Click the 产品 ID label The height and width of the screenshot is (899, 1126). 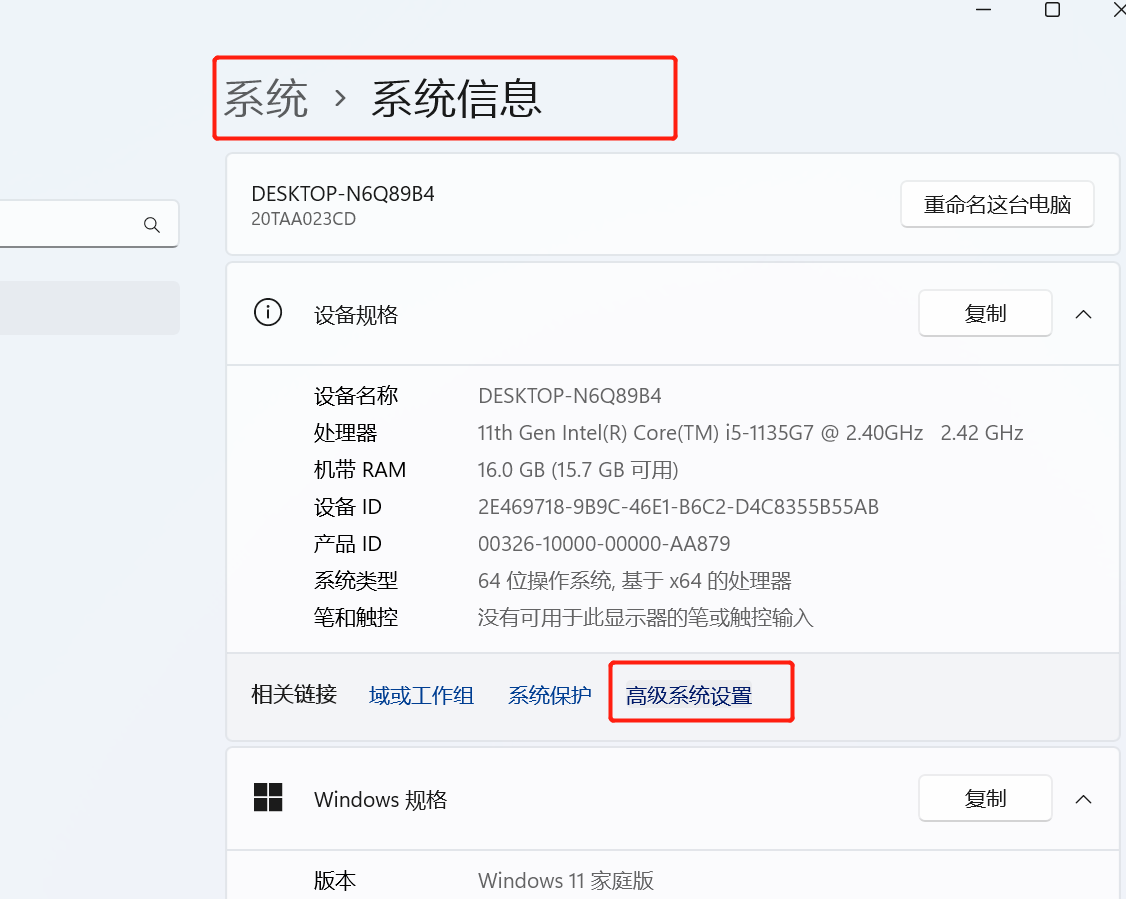pos(348,544)
